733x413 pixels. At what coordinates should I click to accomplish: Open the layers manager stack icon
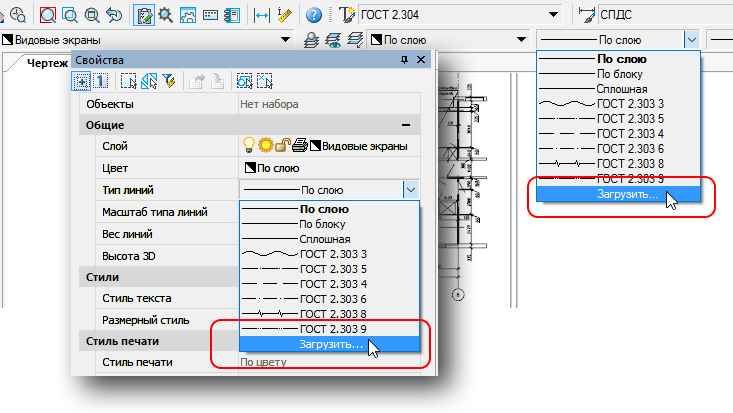311,40
